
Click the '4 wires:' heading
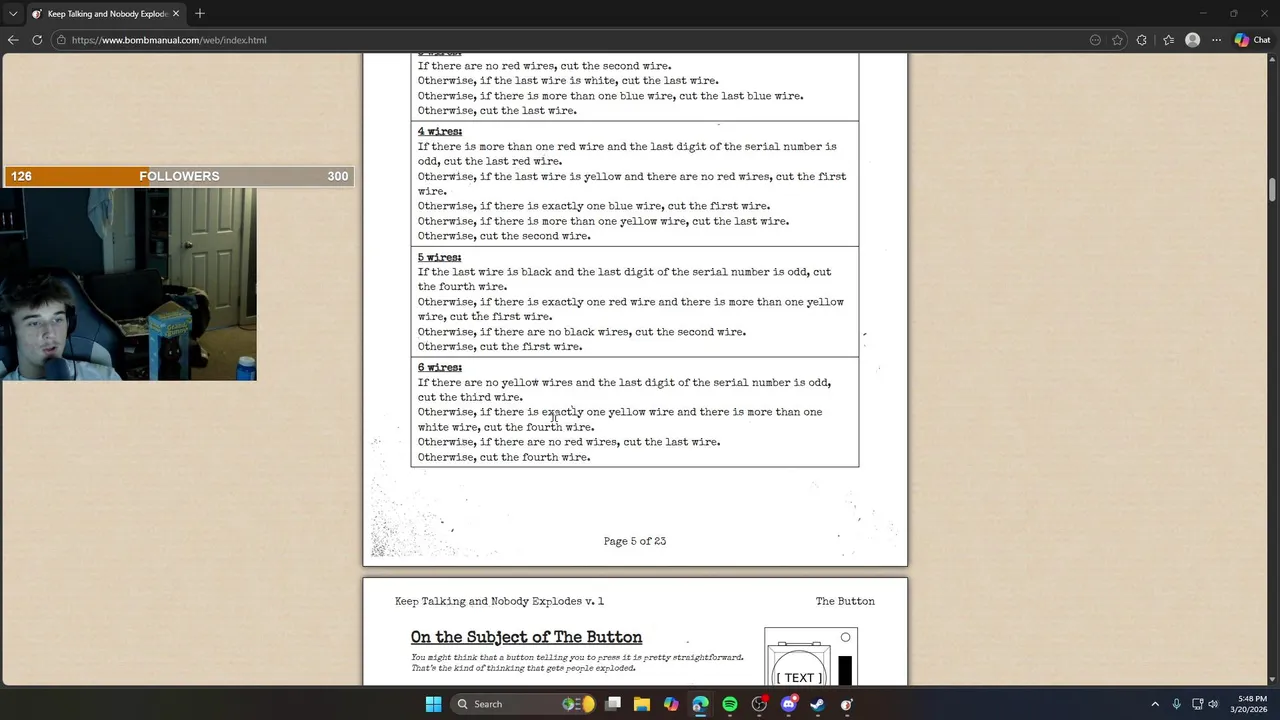pos(440,132)
